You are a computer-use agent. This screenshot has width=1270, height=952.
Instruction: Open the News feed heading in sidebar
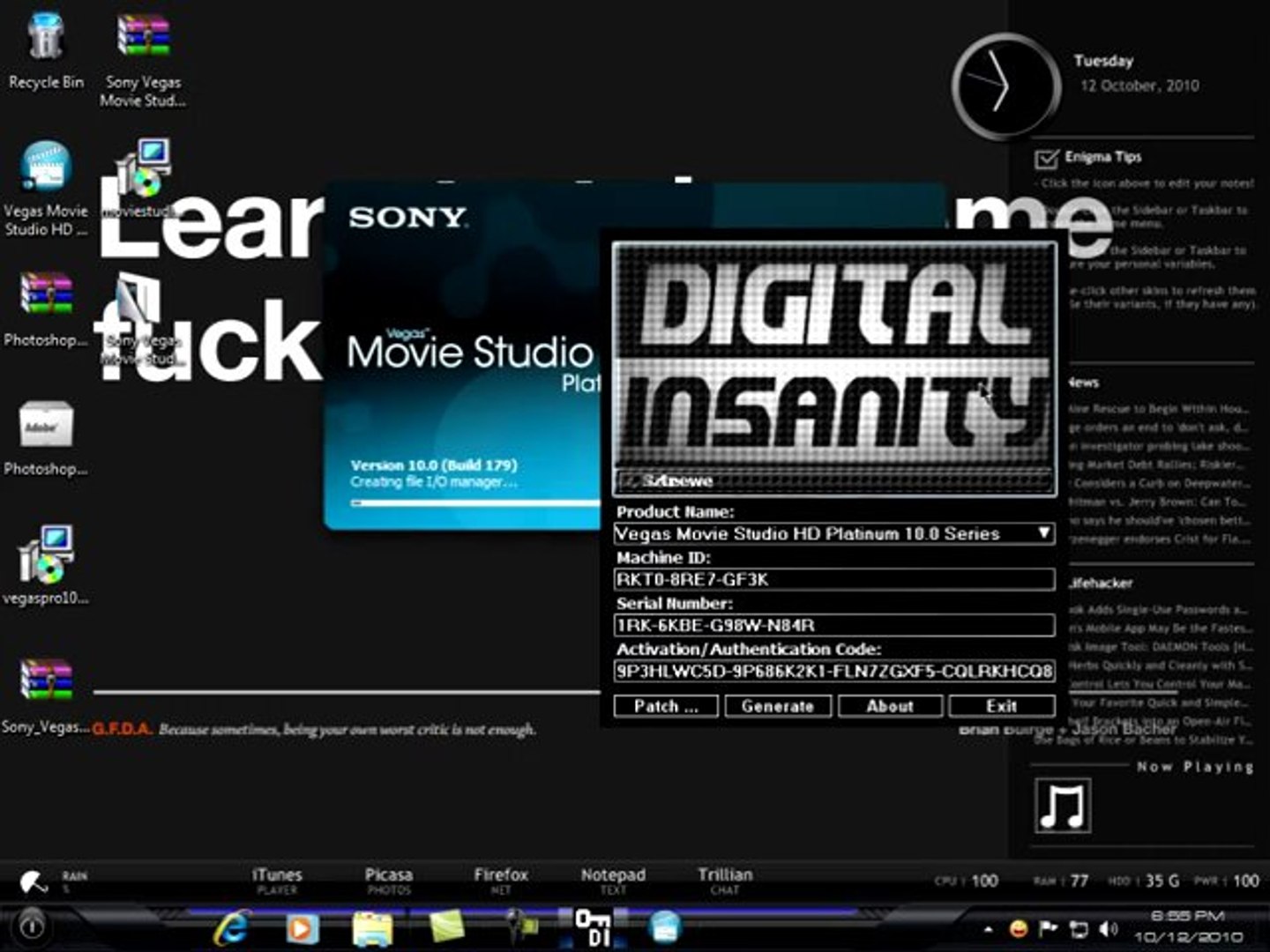(x=1084, y=383)
